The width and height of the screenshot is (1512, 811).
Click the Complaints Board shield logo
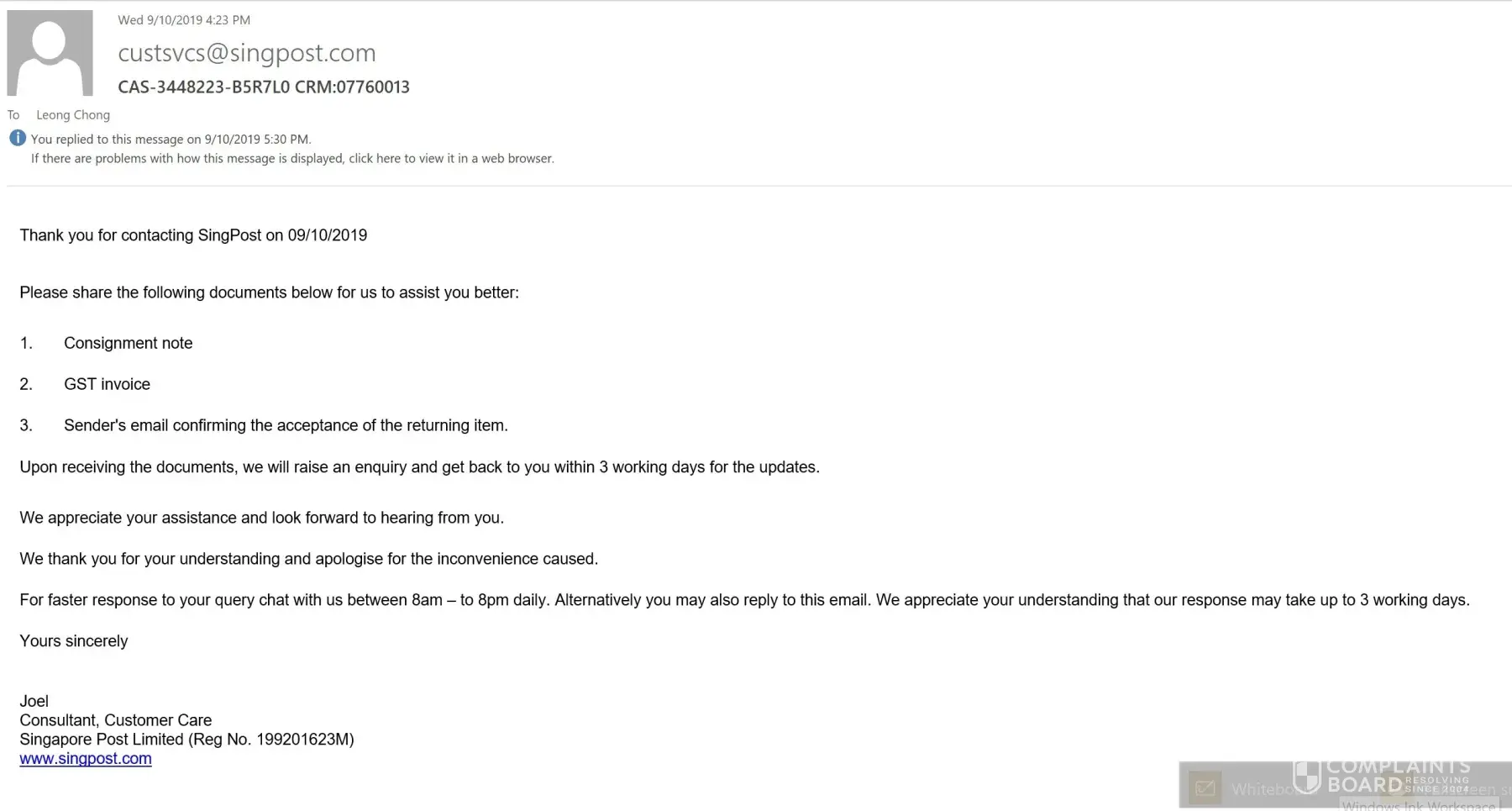pyautogui.click(x=1307, y=777)
